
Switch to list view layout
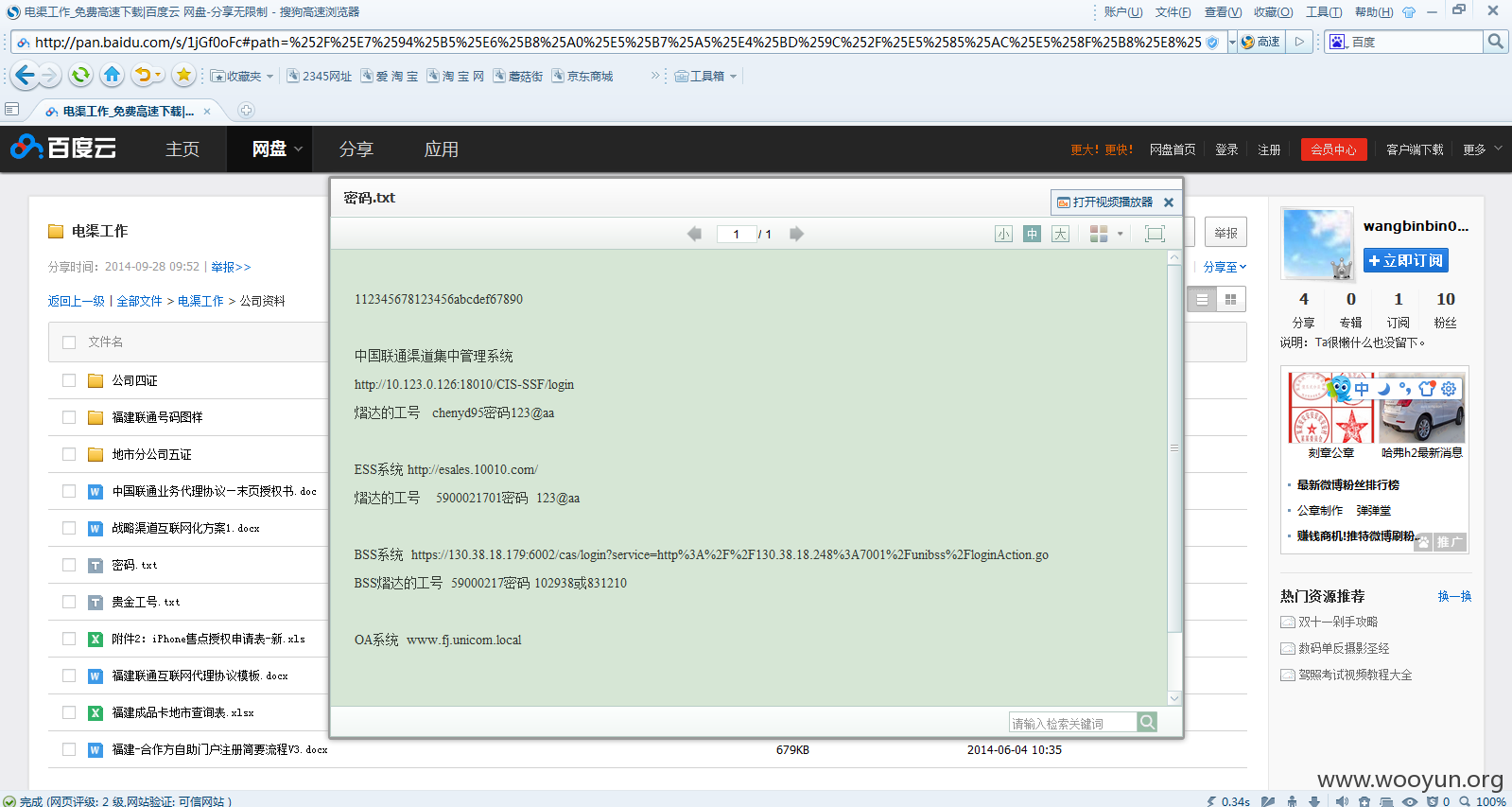[x=1202, y=300]
